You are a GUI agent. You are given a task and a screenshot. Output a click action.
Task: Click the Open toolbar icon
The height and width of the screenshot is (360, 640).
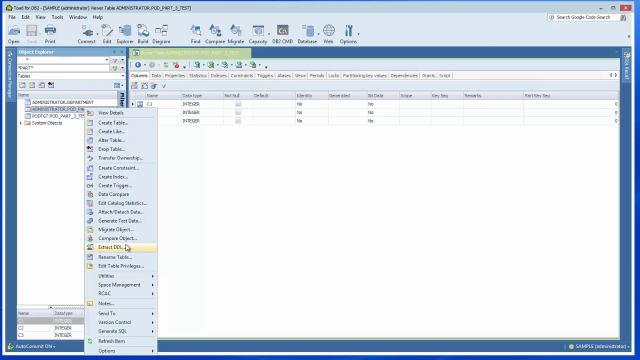tap(13, 34)
